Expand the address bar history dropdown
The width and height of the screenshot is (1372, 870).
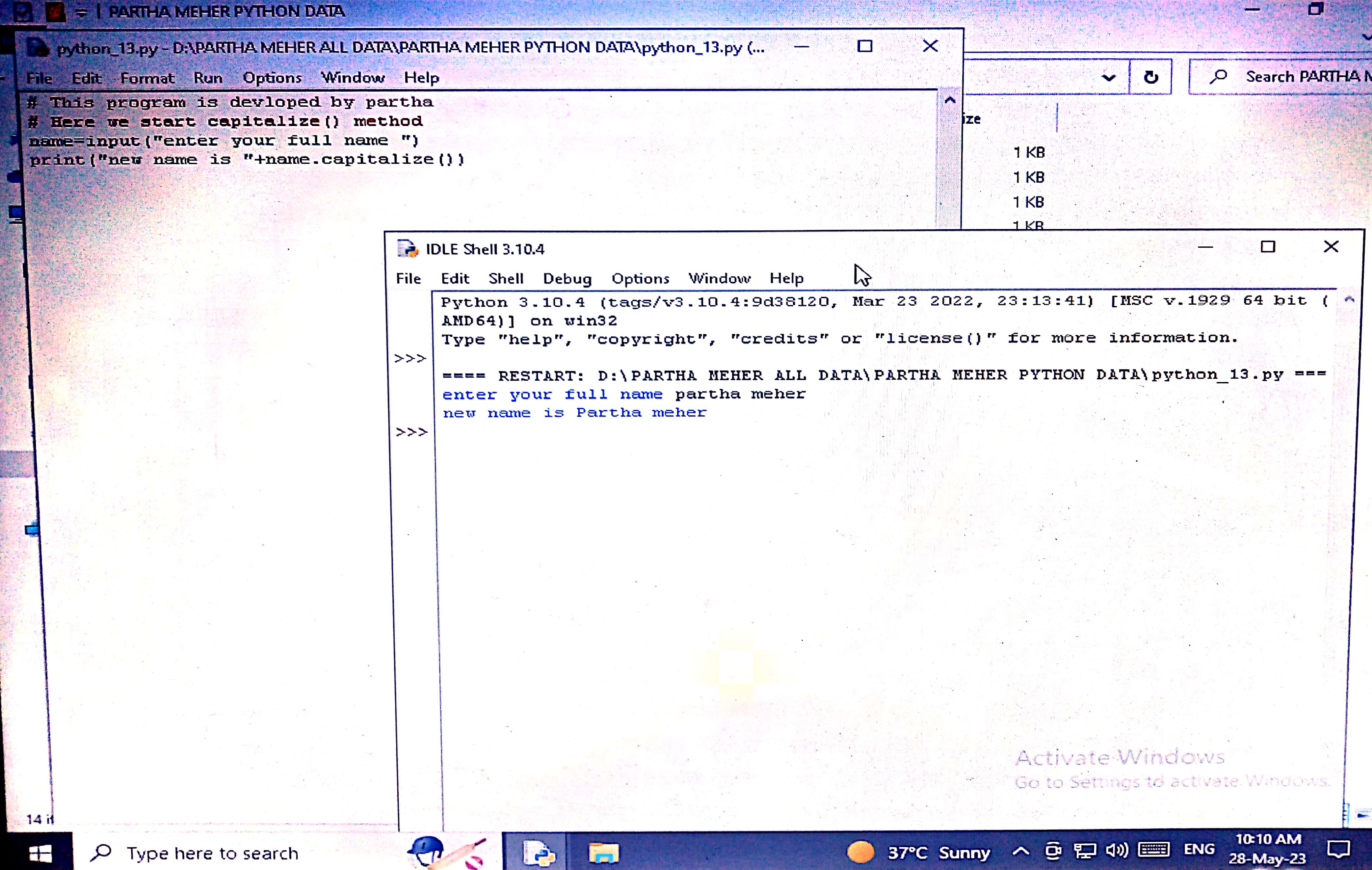[1108, 77]
